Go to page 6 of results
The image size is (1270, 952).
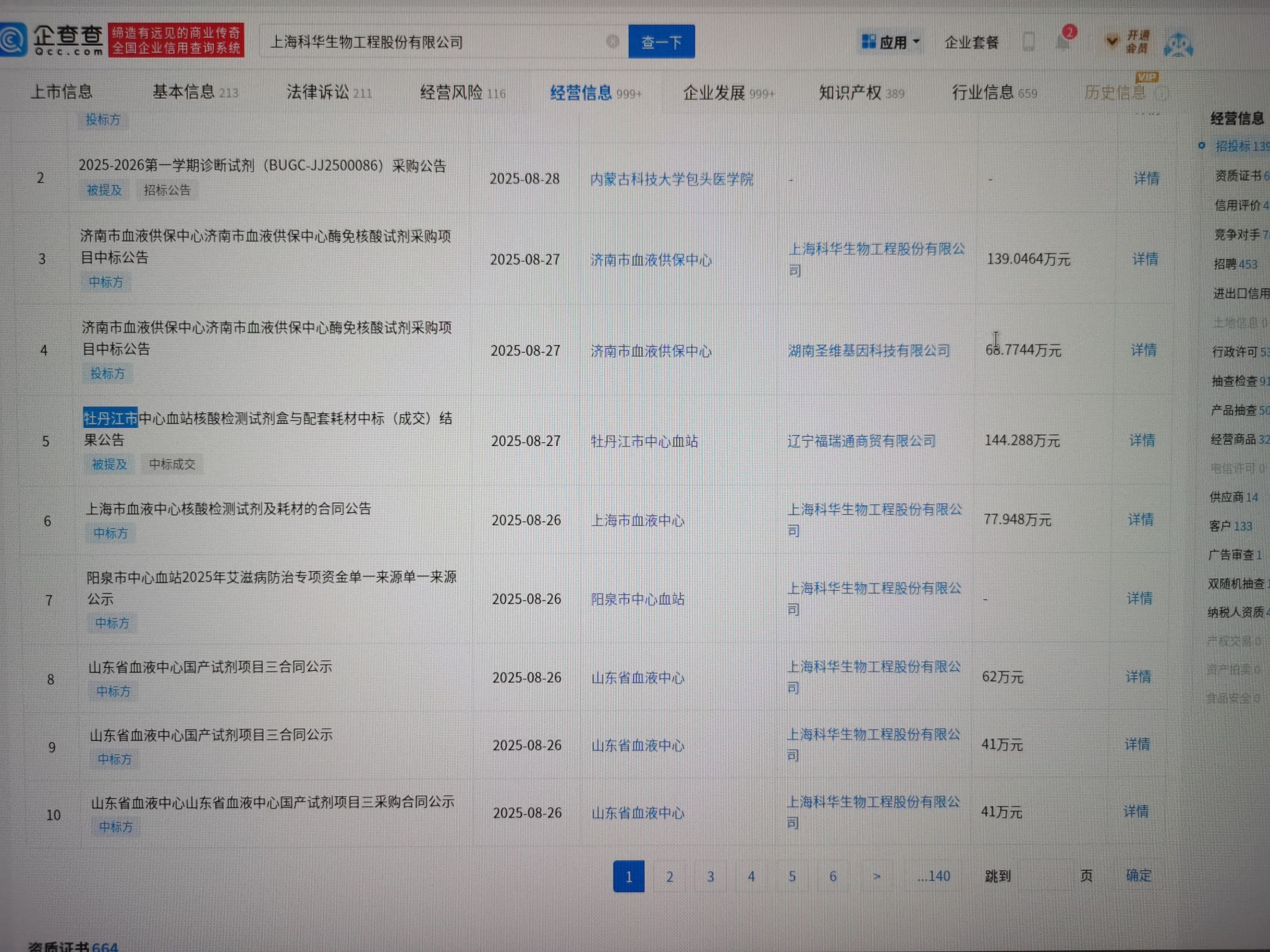833,877
